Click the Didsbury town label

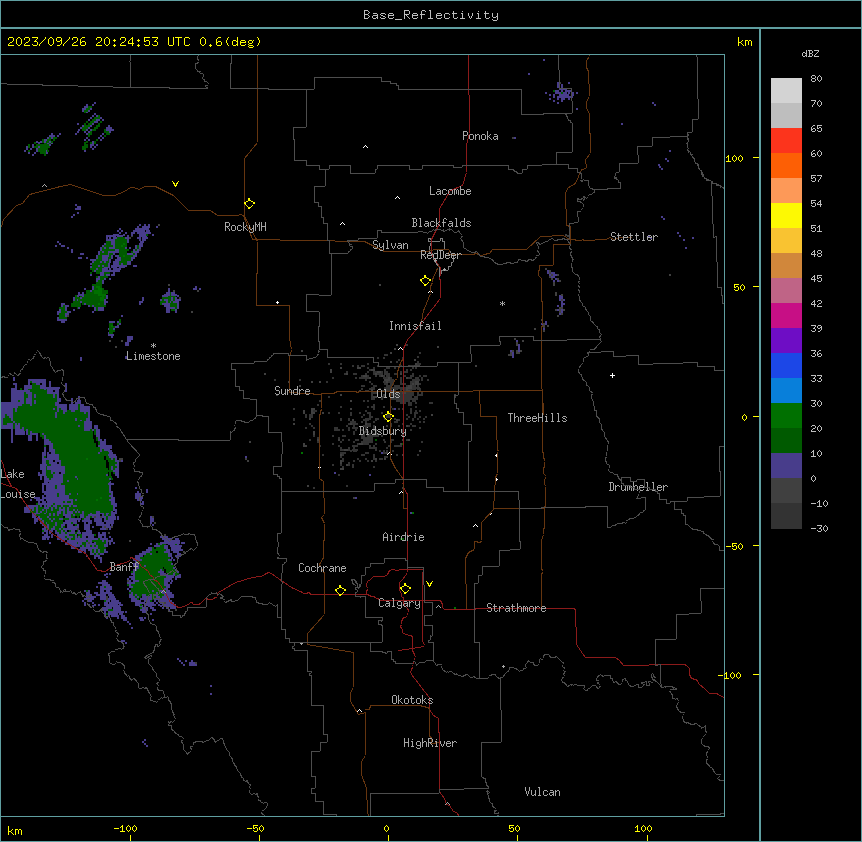[383, 431]
